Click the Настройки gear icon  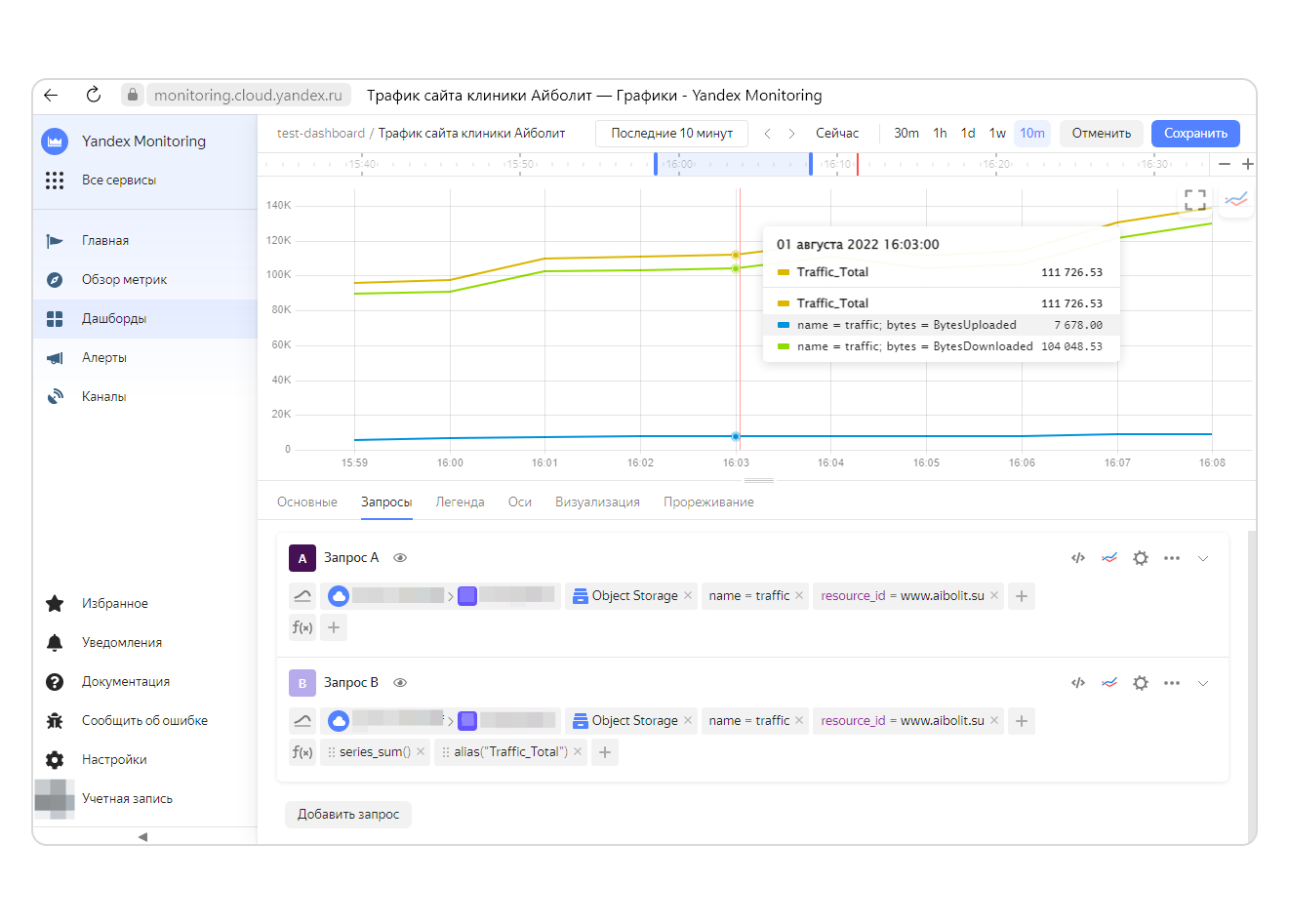tap(55, 760)
